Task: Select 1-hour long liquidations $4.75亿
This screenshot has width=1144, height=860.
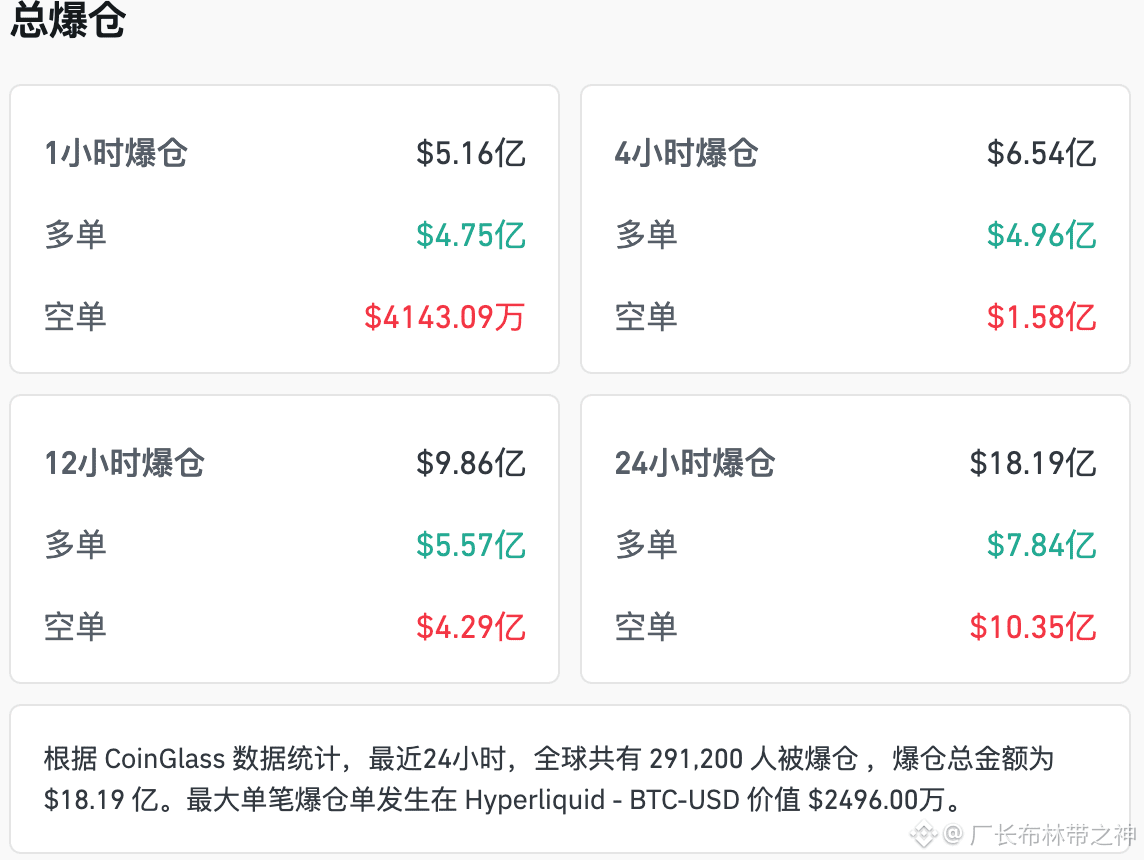Action: pos(471,235)
